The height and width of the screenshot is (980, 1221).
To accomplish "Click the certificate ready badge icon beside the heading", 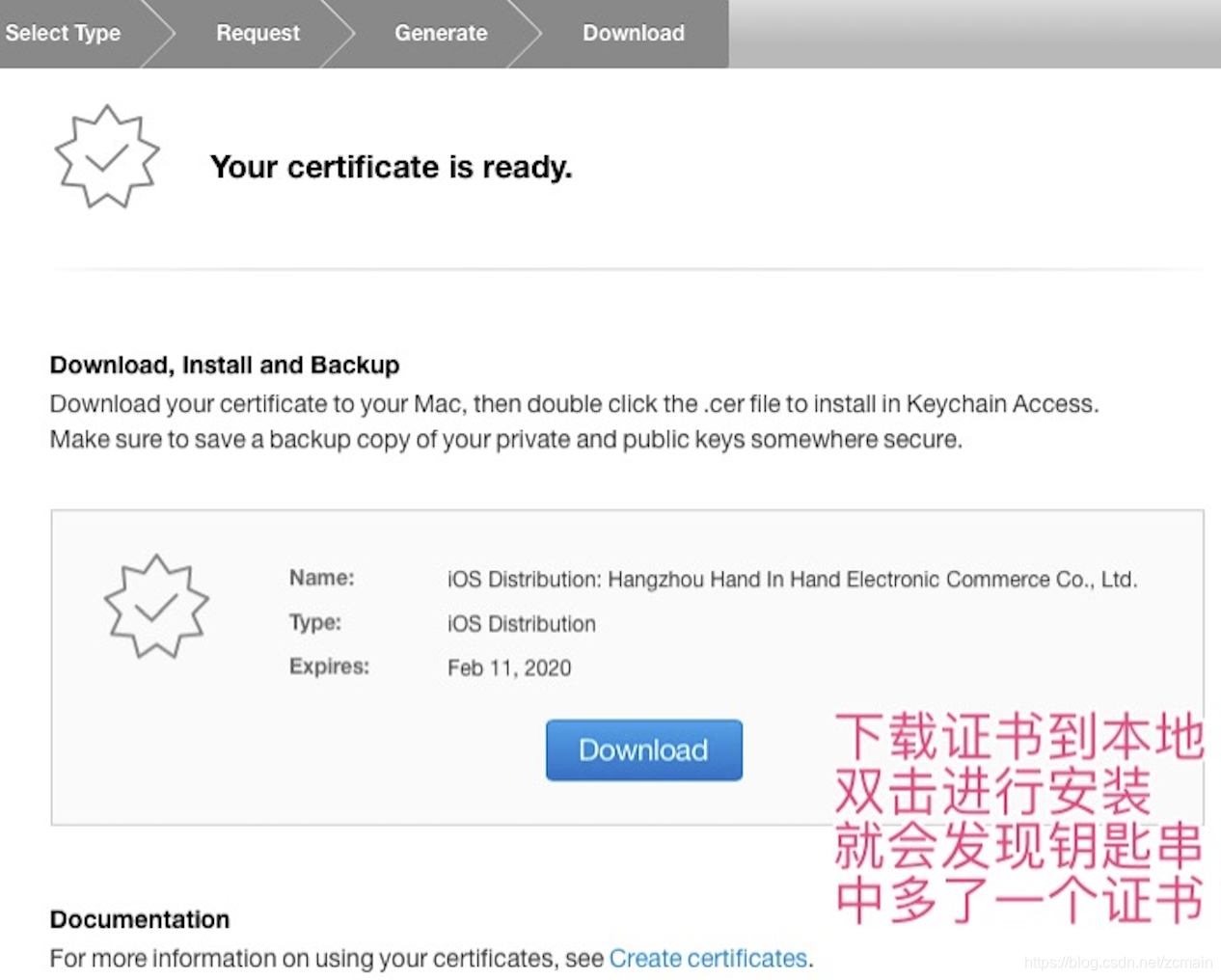I will (x=106, y=157).
